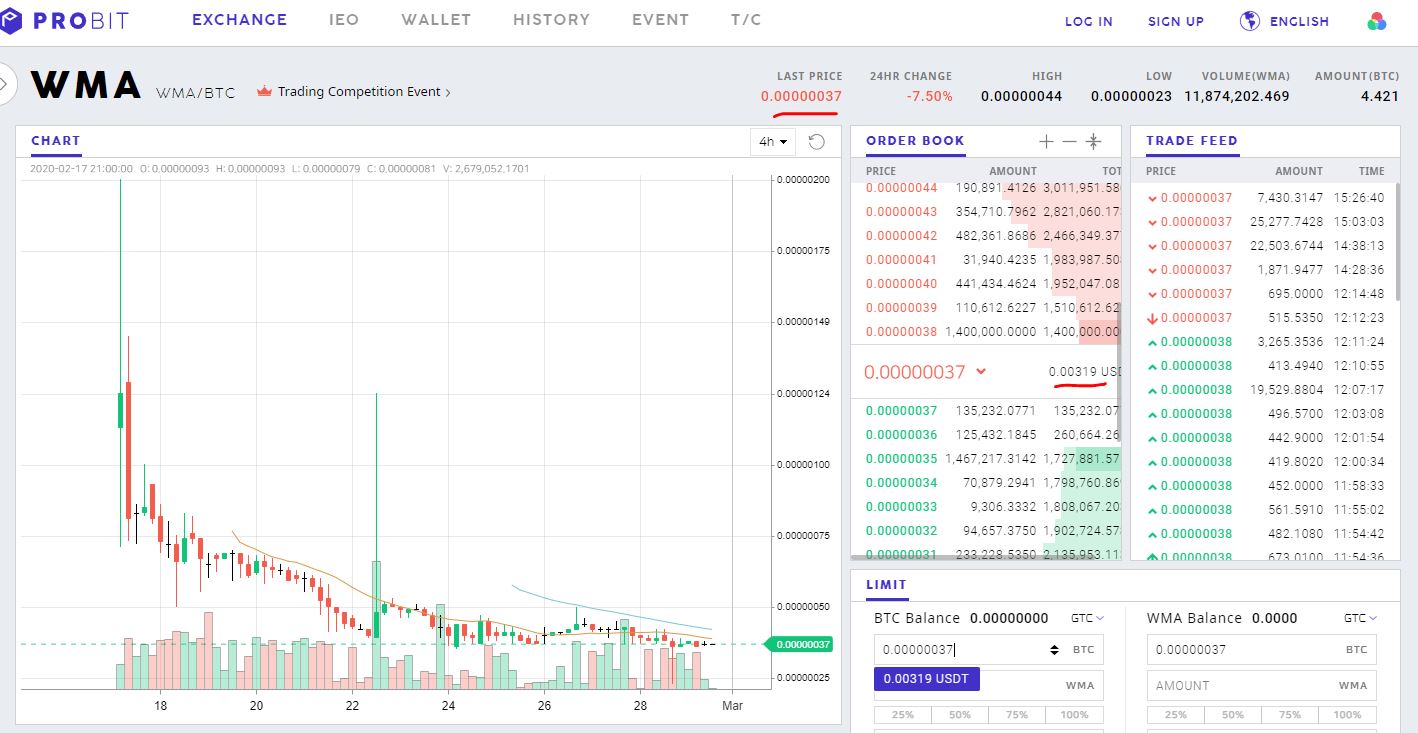Image resolution: width=1418 pixels, height=733 pixels.
Task: Open the GTC dropdown next to BTC Balance
Action: [1088, 618]
